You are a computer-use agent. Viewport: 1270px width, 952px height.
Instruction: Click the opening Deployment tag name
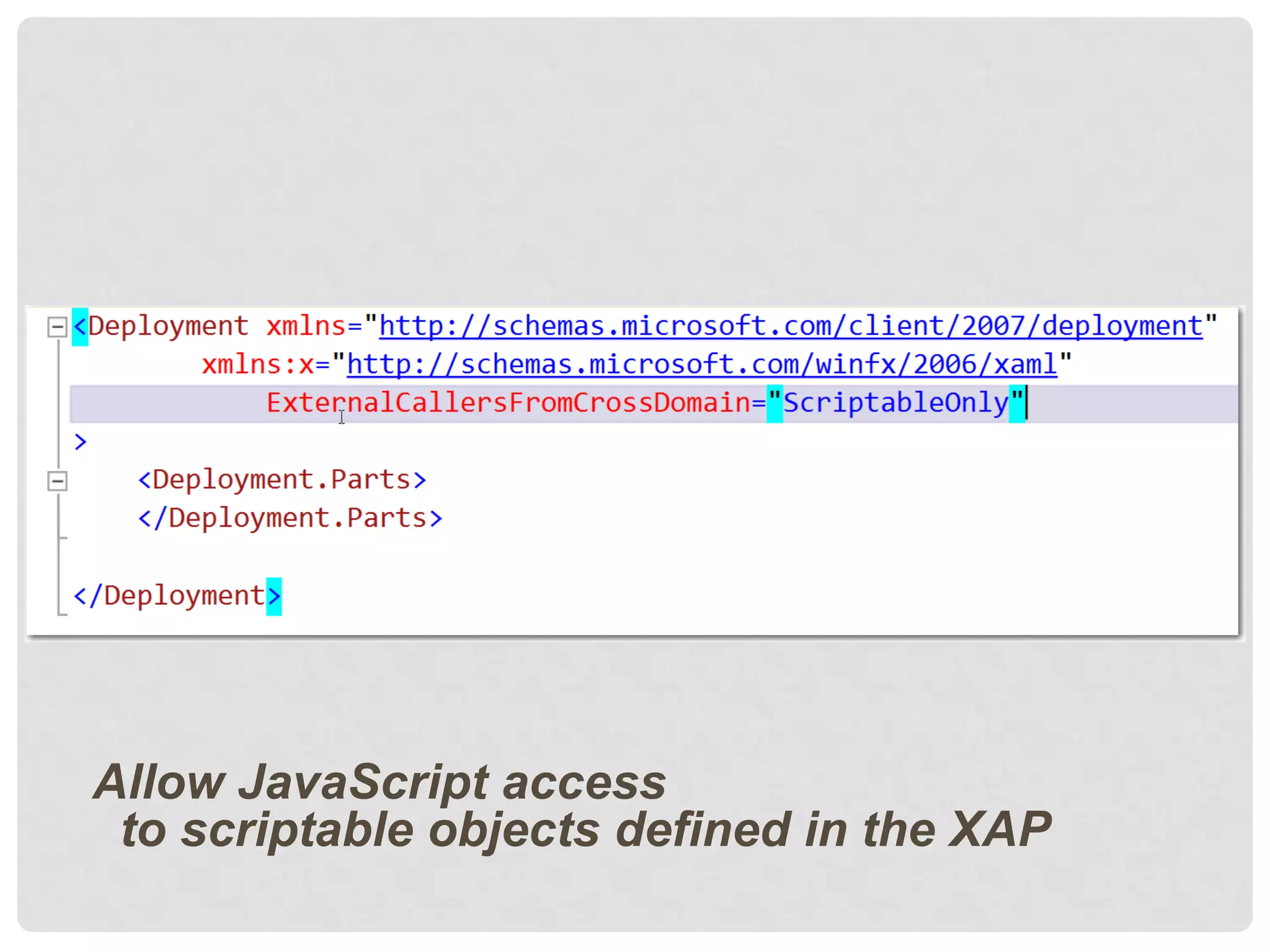point(168,327)
